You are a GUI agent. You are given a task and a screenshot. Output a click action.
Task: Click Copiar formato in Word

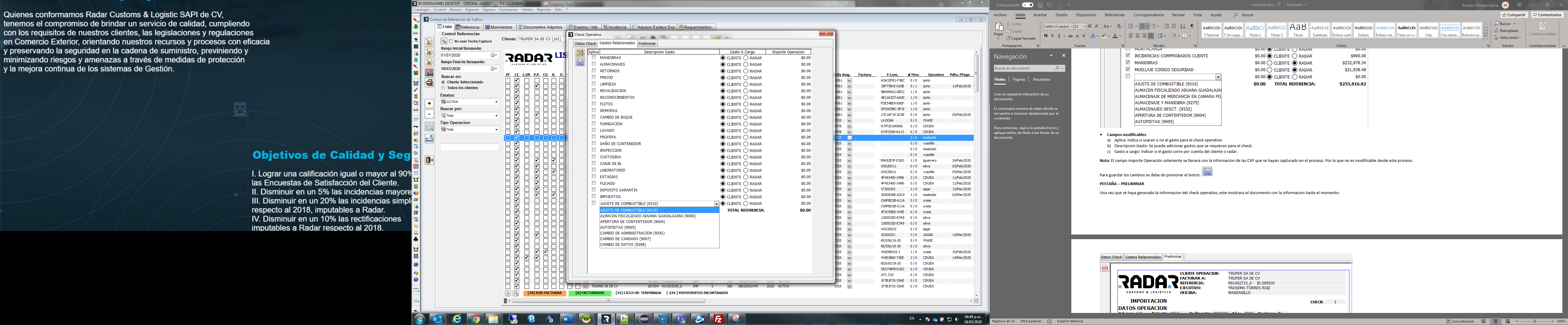[x=1021, y=38]
